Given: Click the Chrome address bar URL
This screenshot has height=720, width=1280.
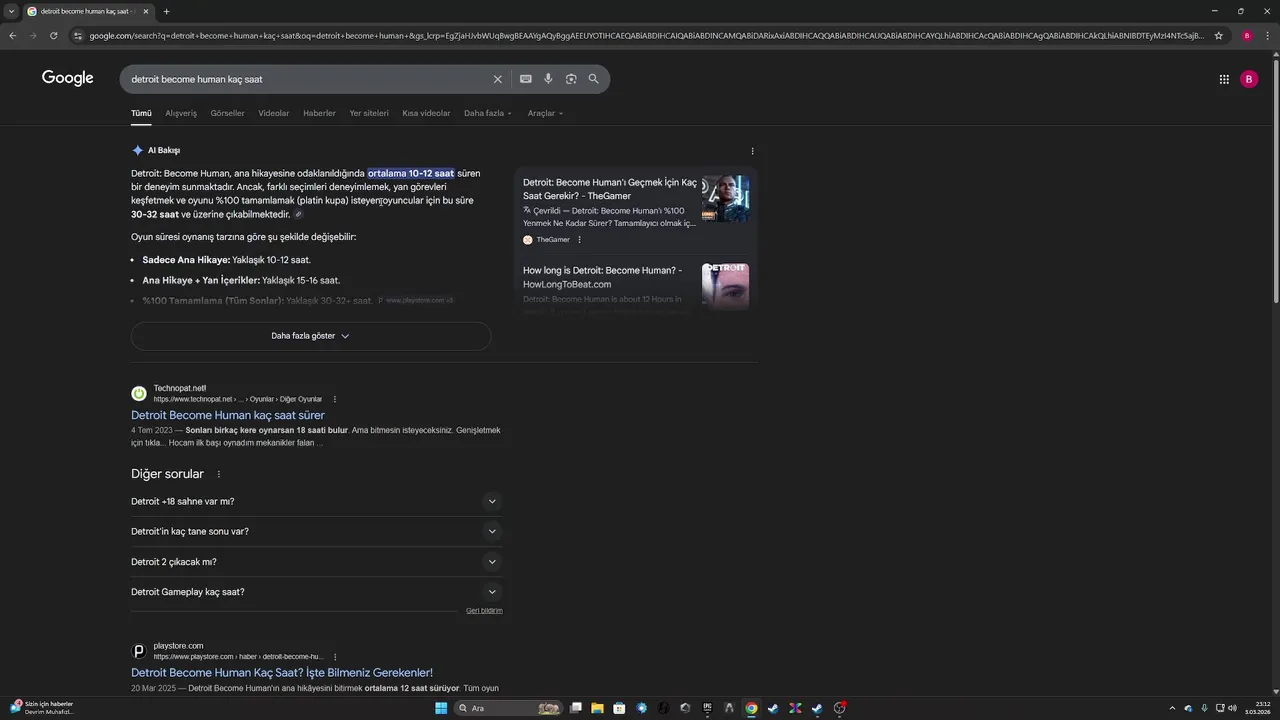Looking at the screenshot, I should pyautogui.click(x=646, y=35).
